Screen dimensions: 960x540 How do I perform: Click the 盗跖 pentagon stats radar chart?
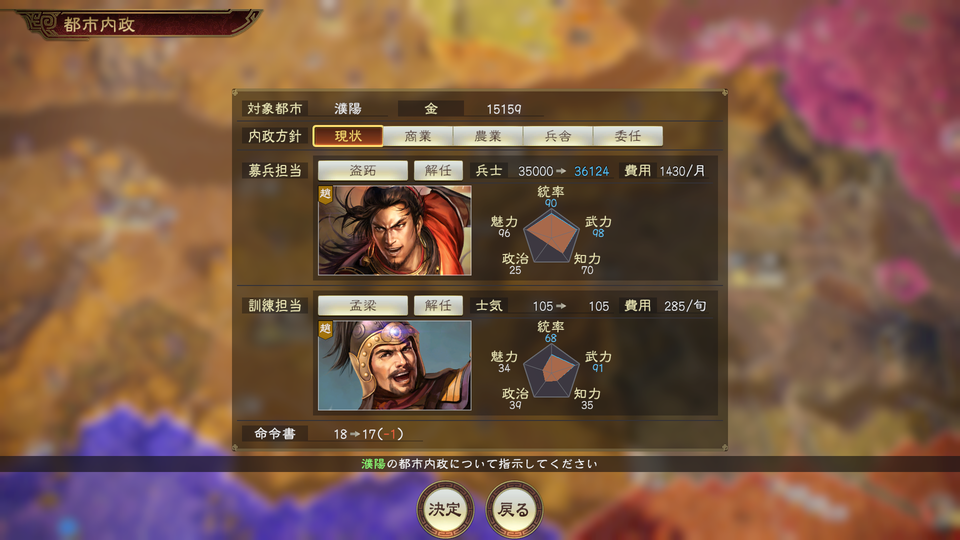[551, 236]
